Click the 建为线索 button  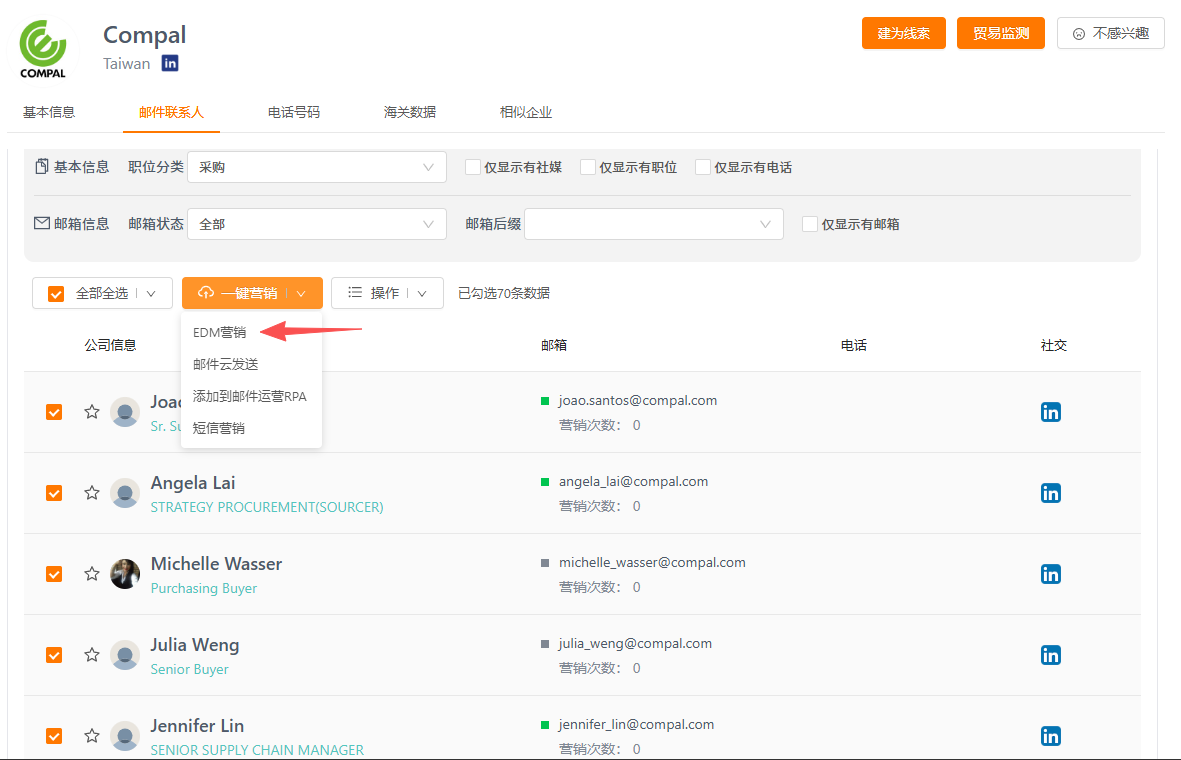[x=904, y=33]
